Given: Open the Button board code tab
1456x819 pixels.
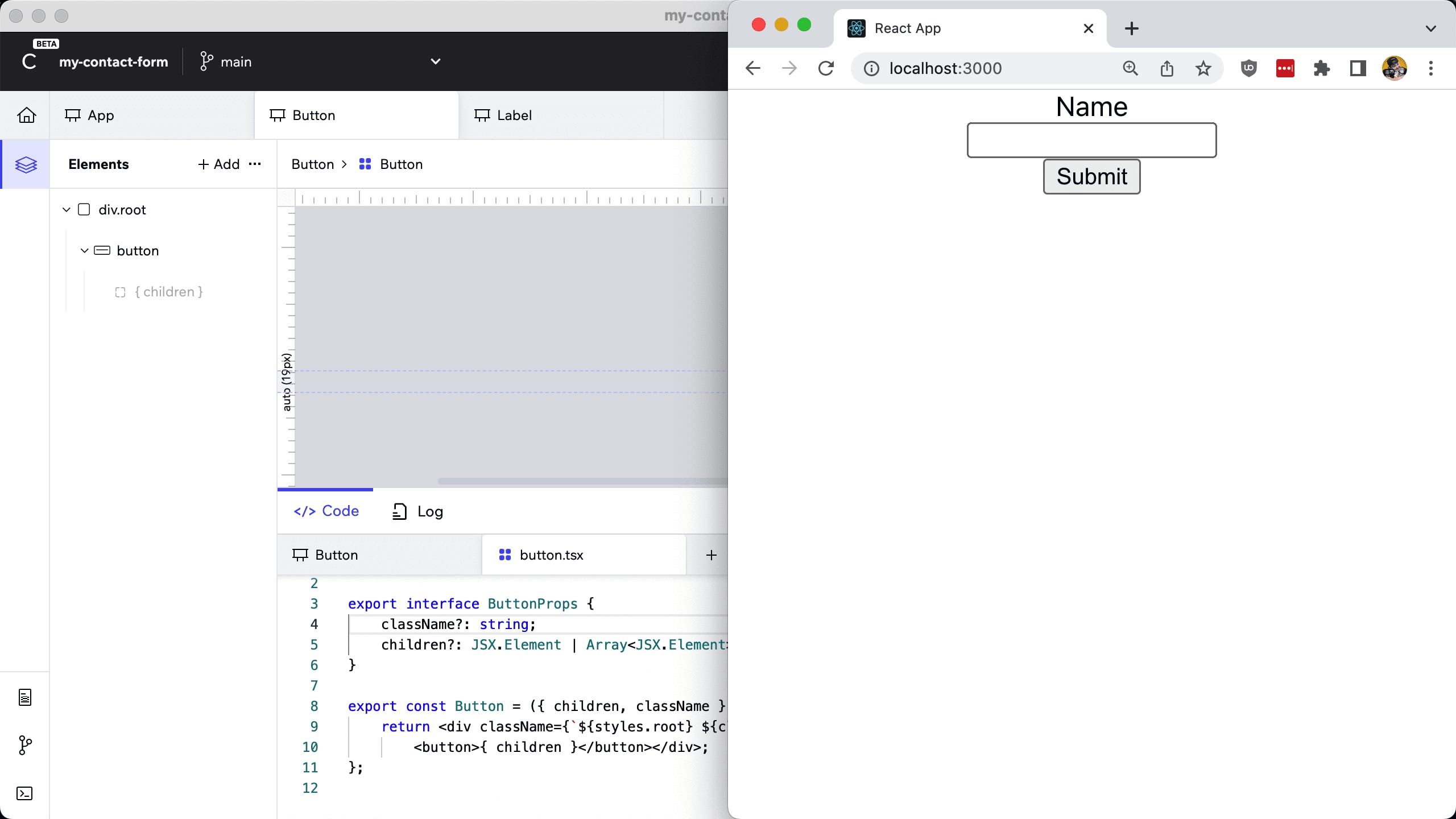Looking at the screenshot, I should coord(379,555).
